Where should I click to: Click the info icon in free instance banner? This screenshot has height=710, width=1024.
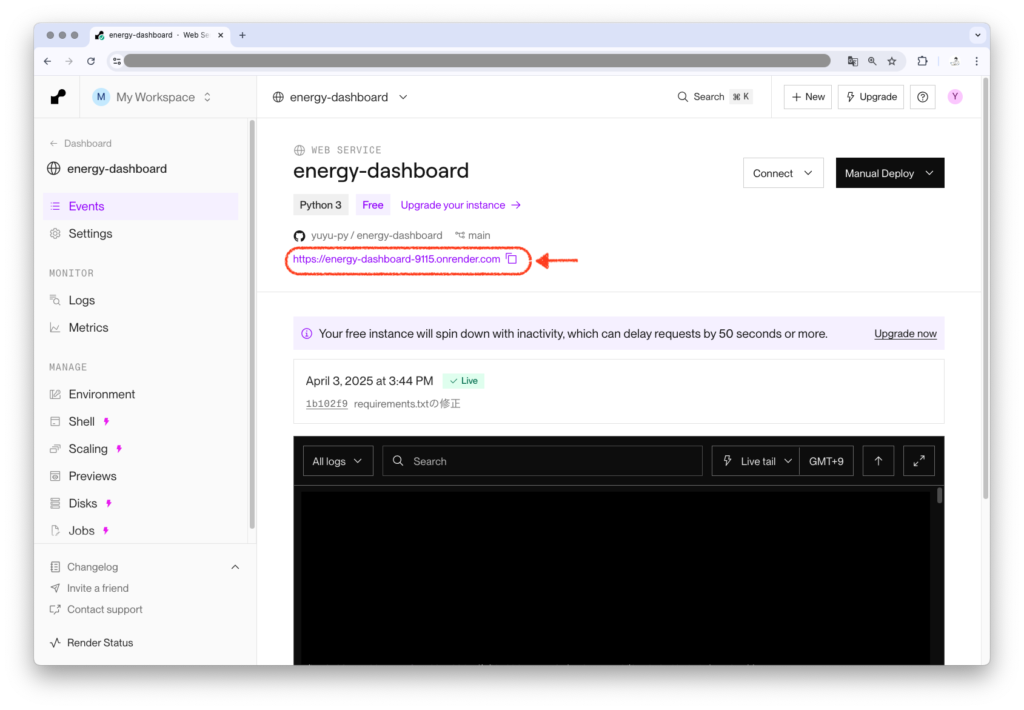pos(306,334)
